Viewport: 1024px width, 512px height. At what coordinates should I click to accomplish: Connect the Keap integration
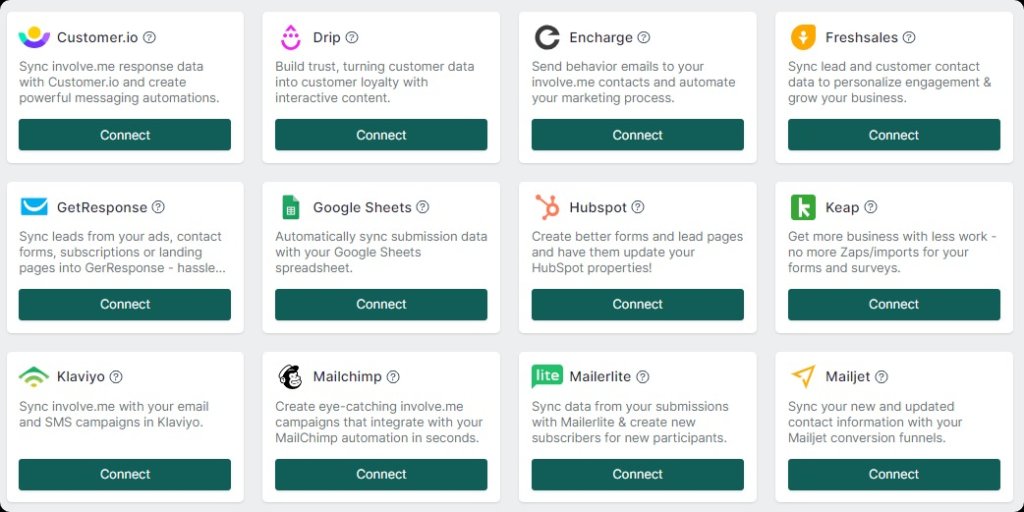click(894, 304)
